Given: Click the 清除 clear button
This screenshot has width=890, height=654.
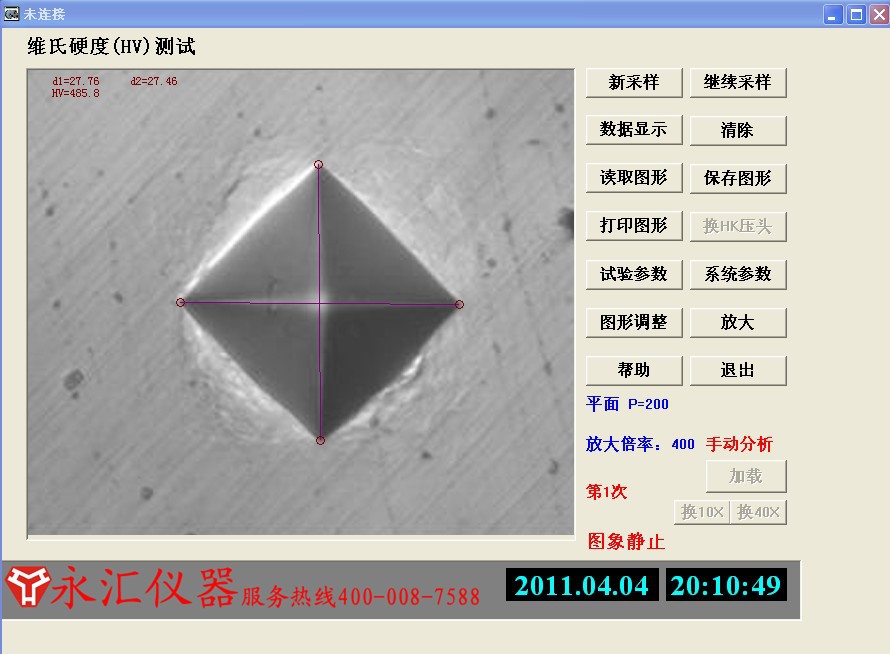Looking at the screenshot, I should coord(737,130).
